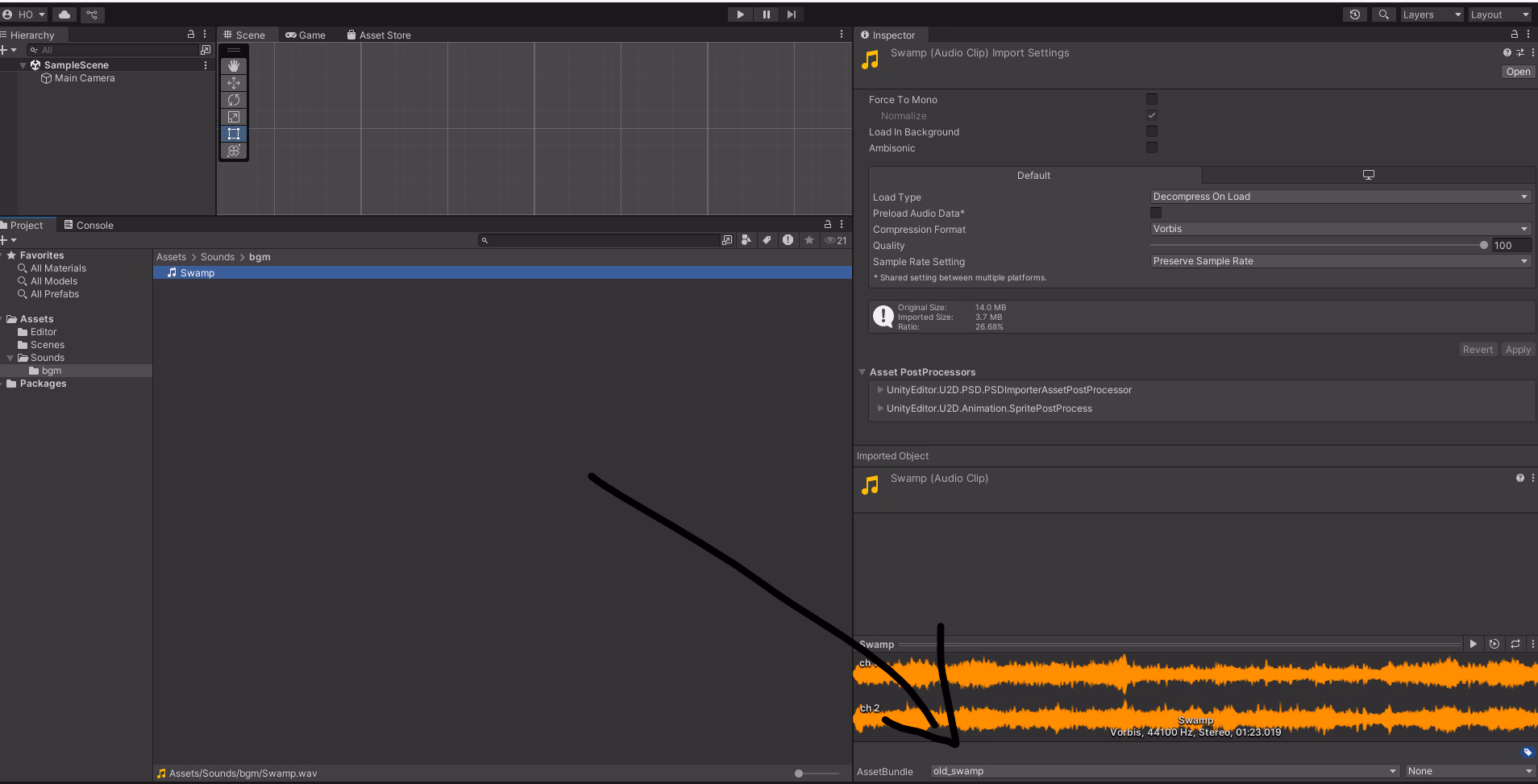Viewport: 1538px width, 784px height.
Task: Switch to the standalone platform override tab
Action: tap(1368, 175)
